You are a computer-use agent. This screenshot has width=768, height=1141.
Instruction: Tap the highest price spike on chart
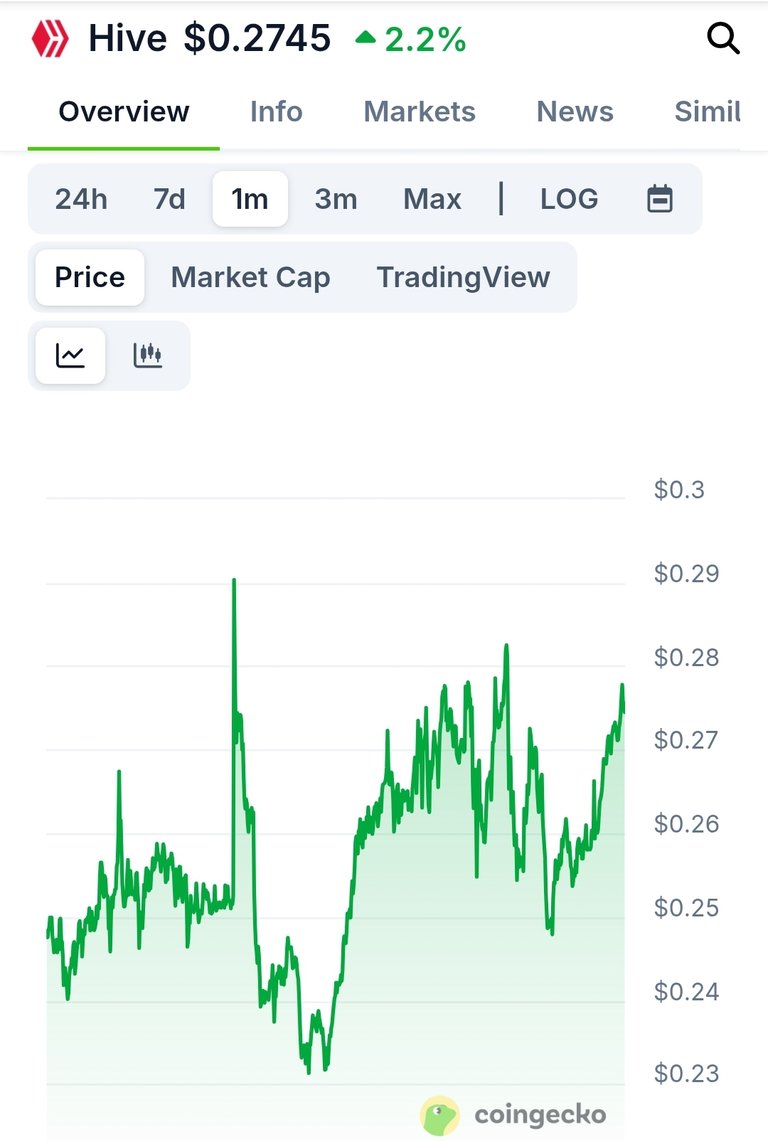click(x=234, y=580)
